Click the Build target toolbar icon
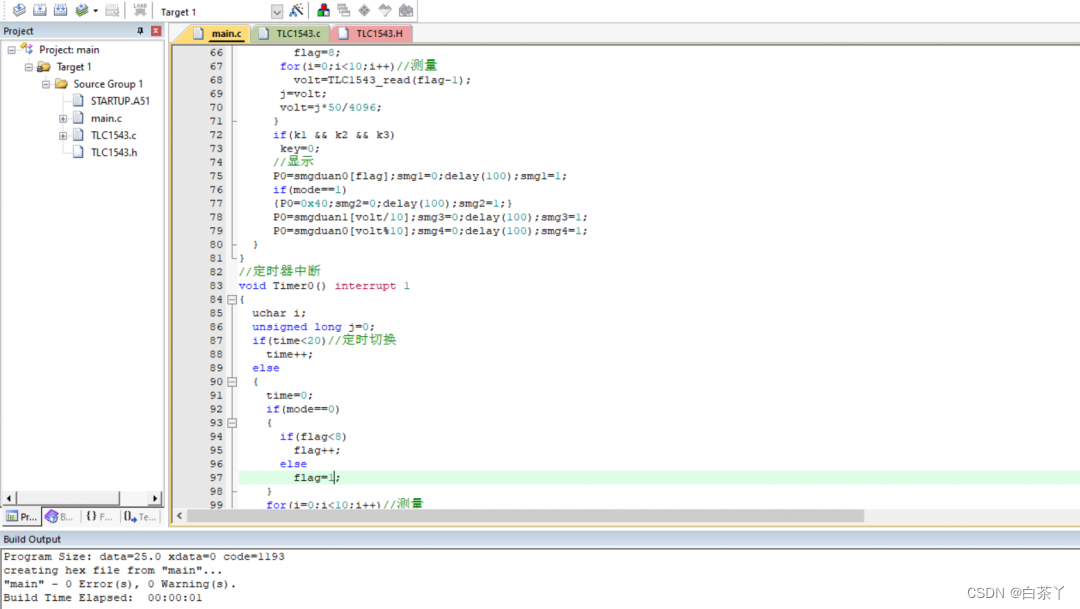The width and height of the screenshot is (1080, 609). coord(40,11)
